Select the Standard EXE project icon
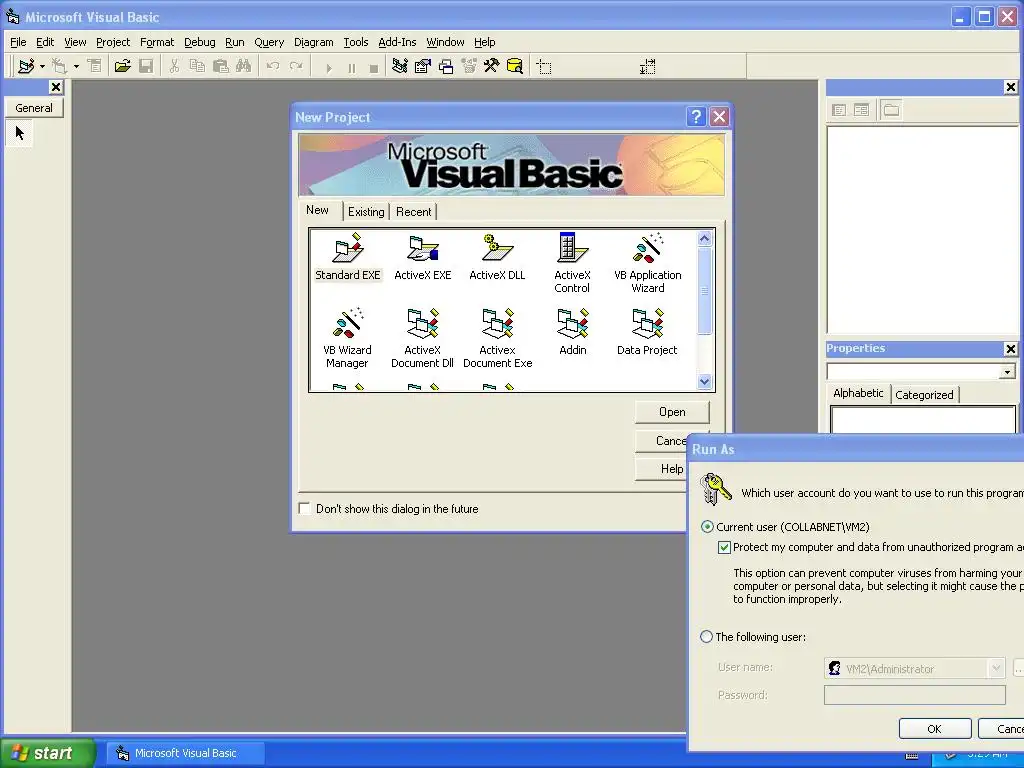 pyautogui.click(x=347, y=257)
